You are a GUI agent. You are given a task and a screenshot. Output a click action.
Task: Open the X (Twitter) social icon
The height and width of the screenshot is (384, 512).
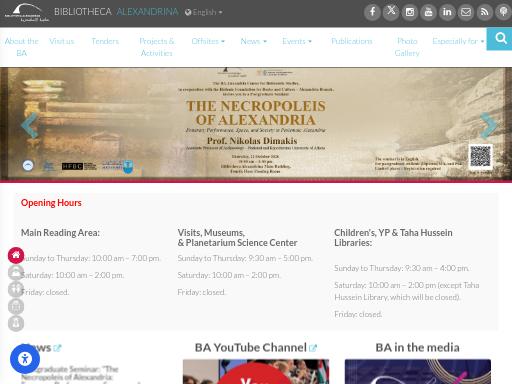point(391,12)
